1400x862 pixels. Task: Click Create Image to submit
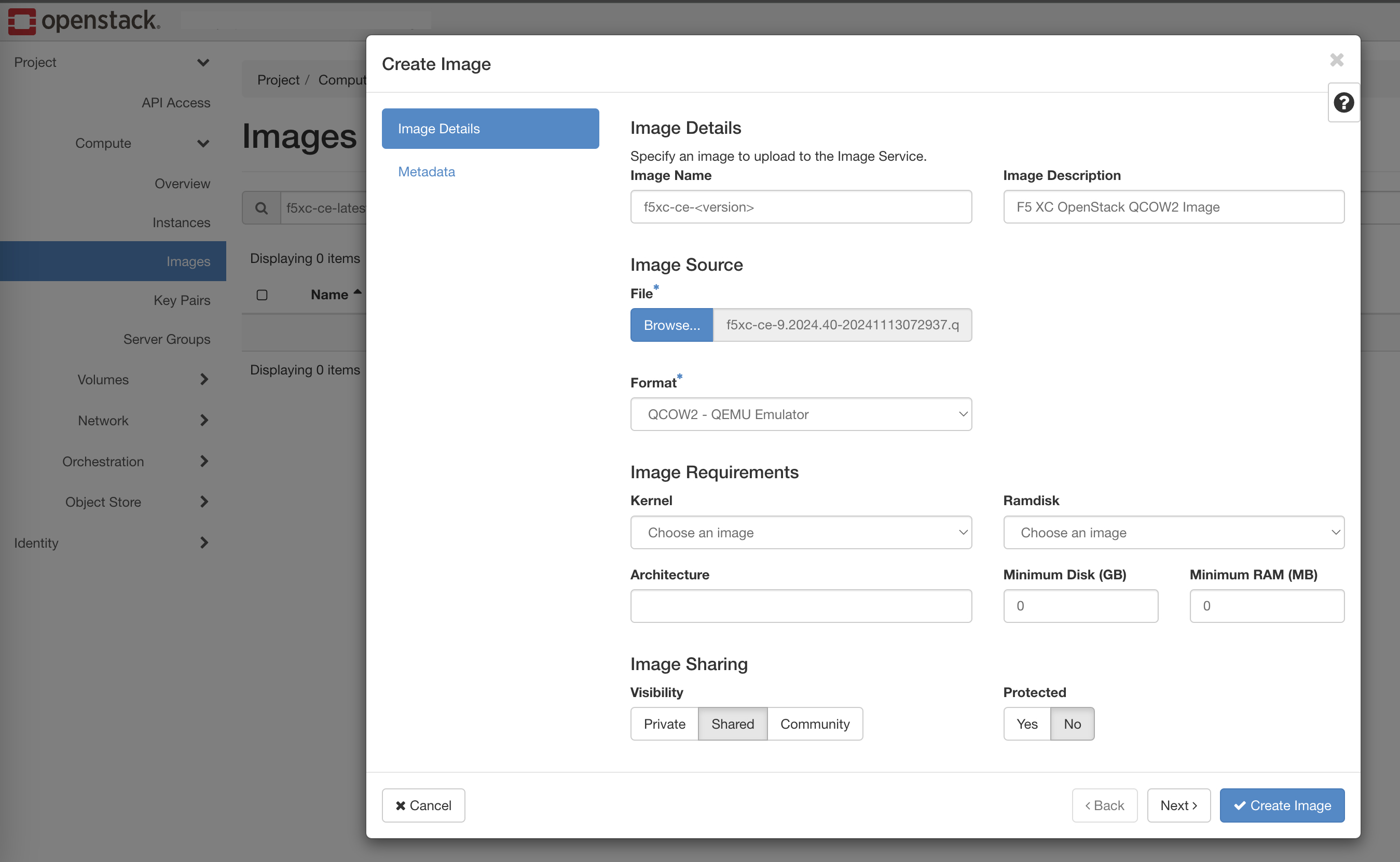tap(1281, 805)
